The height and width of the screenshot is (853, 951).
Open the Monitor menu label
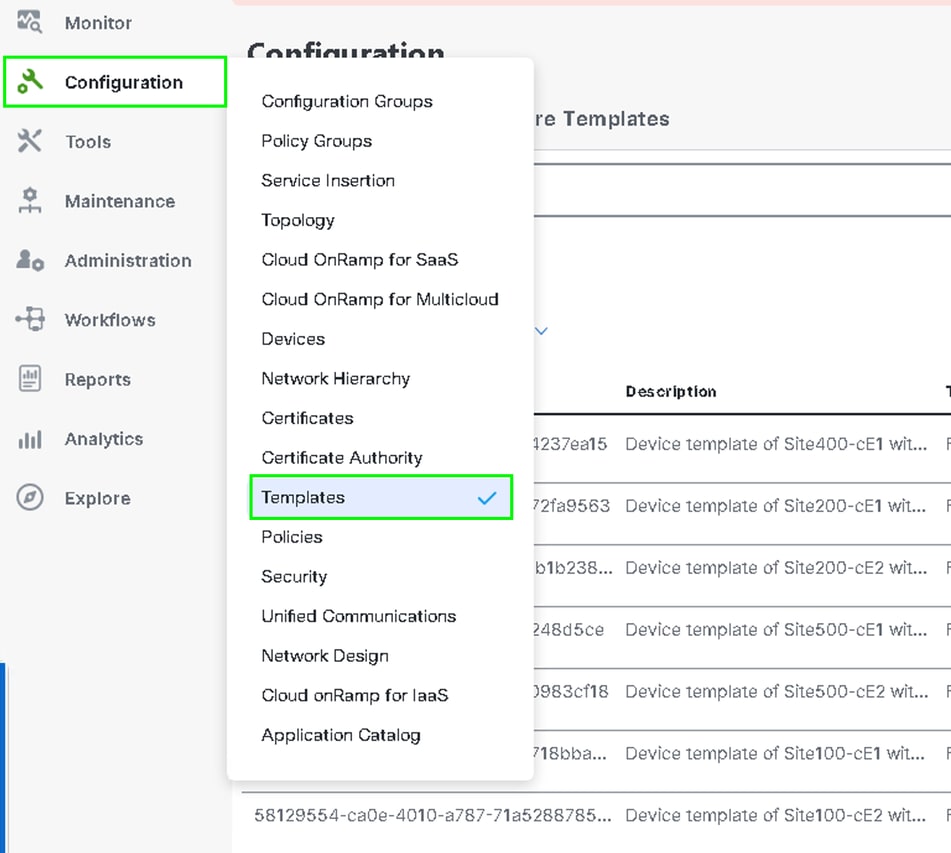click(98, 23)
